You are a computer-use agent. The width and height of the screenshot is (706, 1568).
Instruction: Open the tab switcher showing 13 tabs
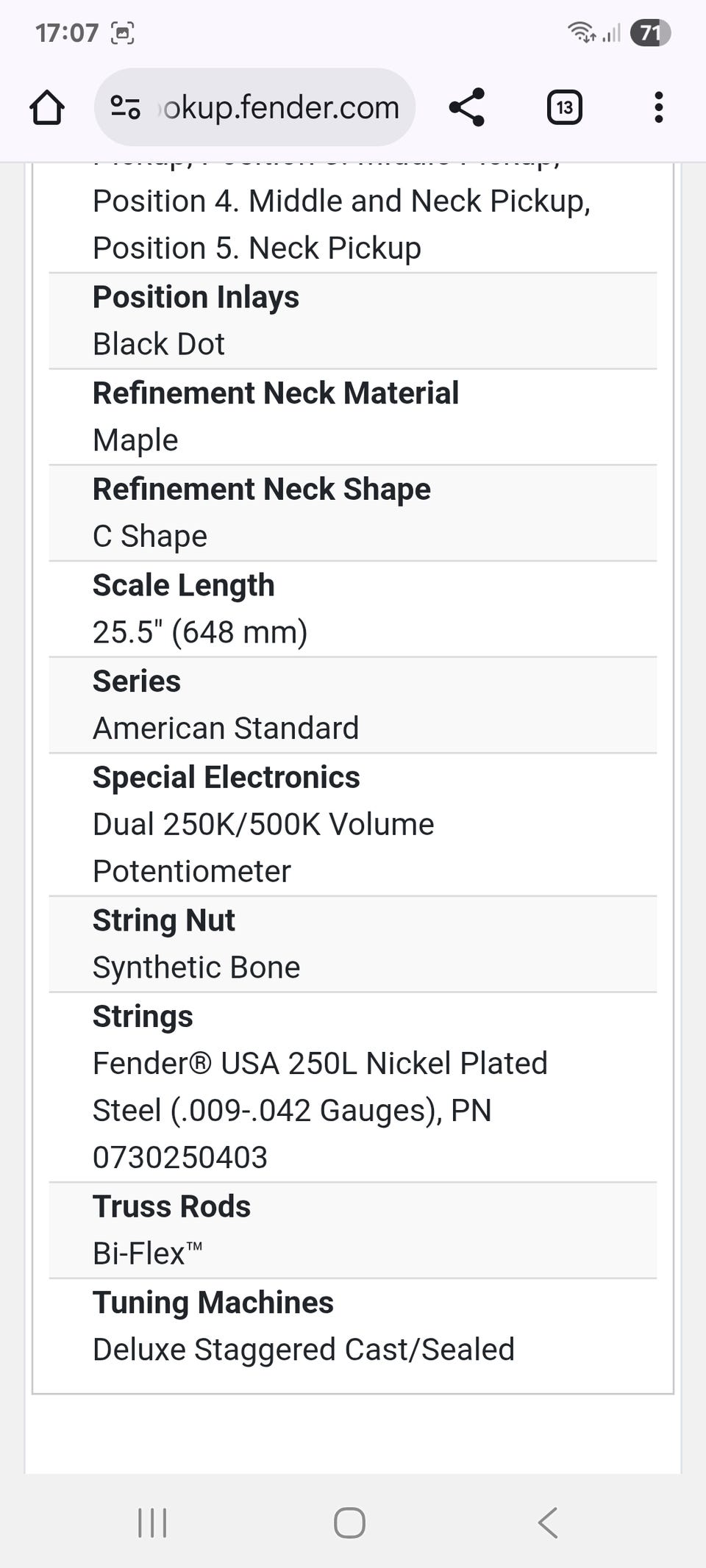pyautogui.click(x=564, y=108)
